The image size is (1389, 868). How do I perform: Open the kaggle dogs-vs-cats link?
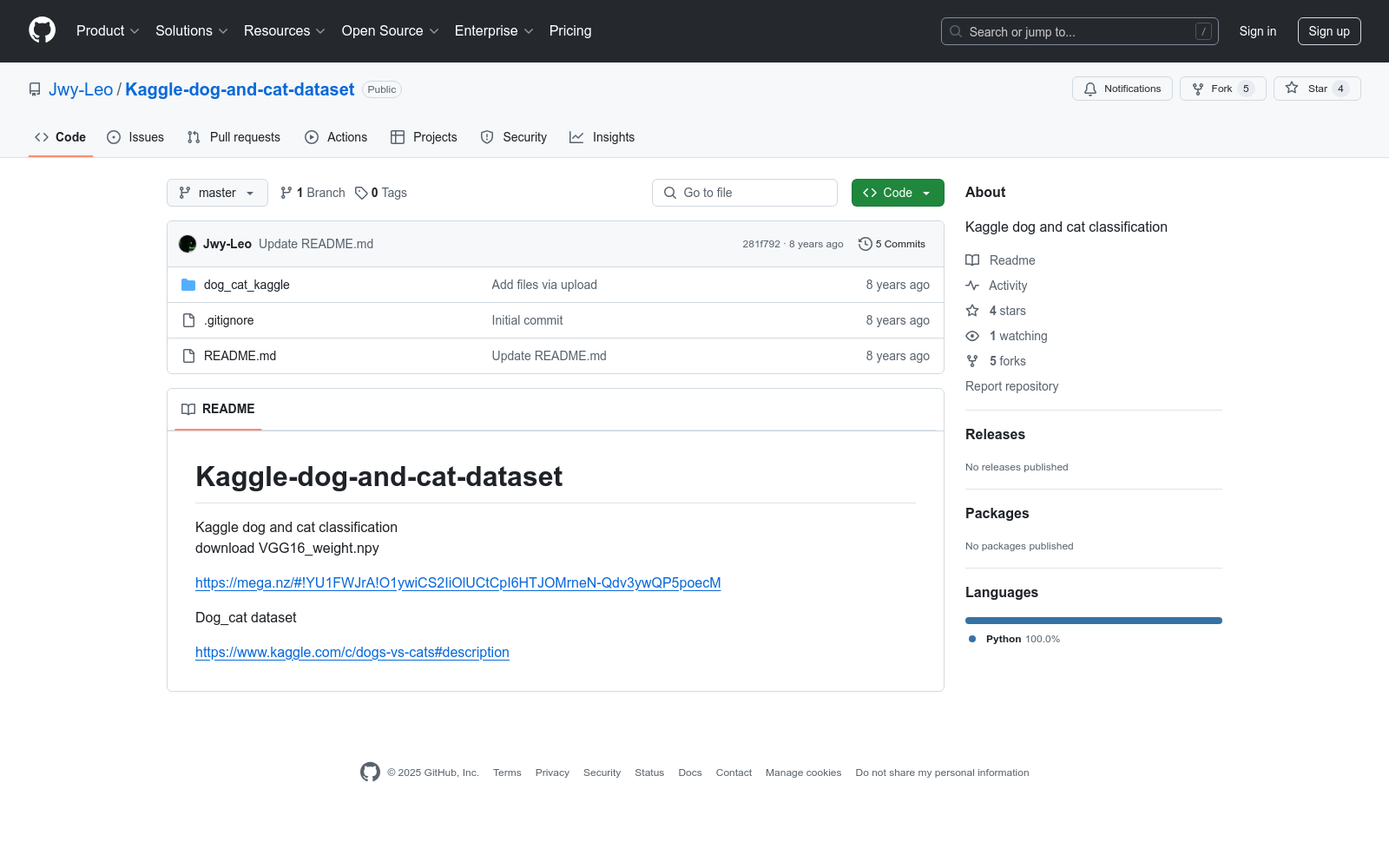click(352, 653)
